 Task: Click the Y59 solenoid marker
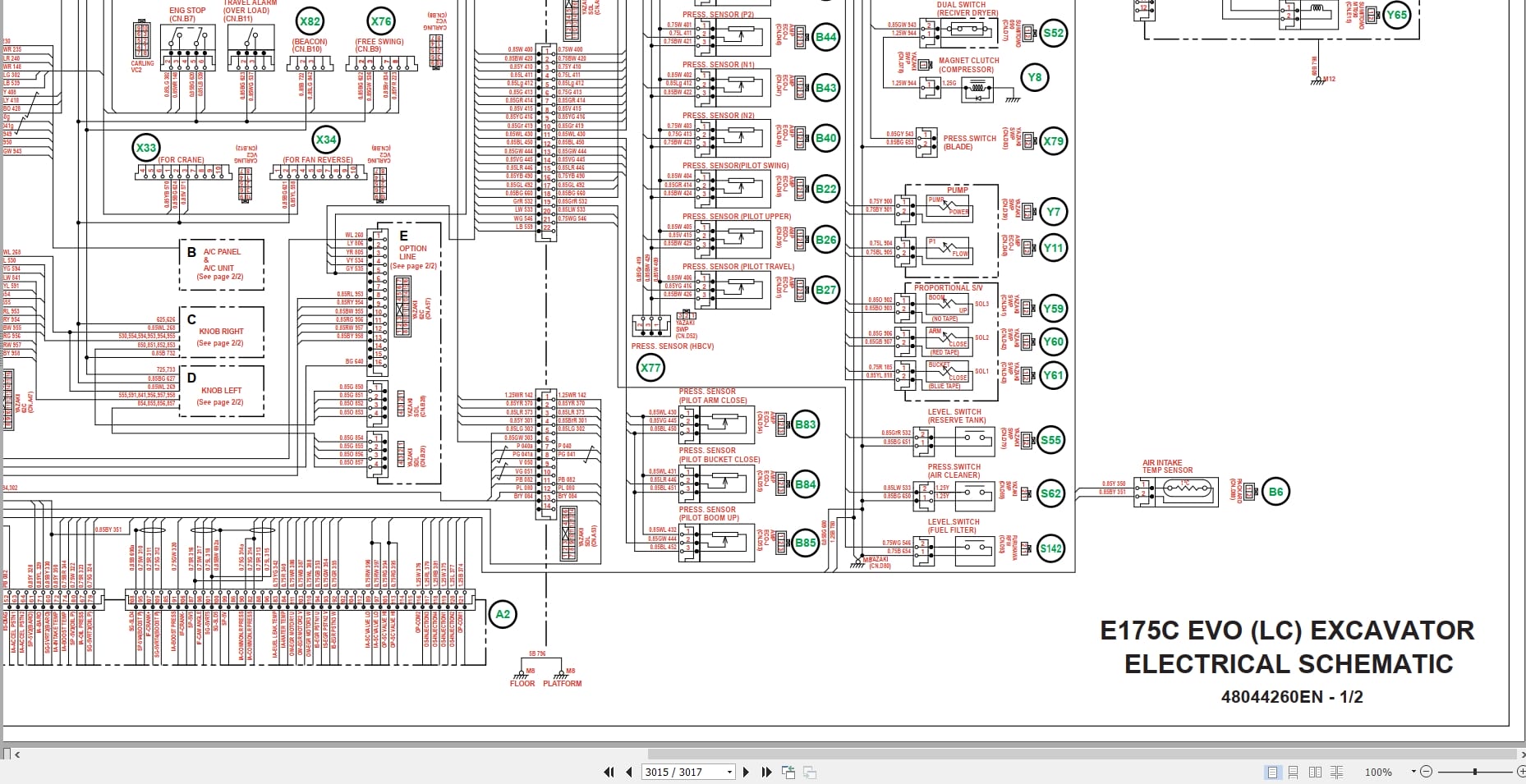click(x=1053, y=309)
